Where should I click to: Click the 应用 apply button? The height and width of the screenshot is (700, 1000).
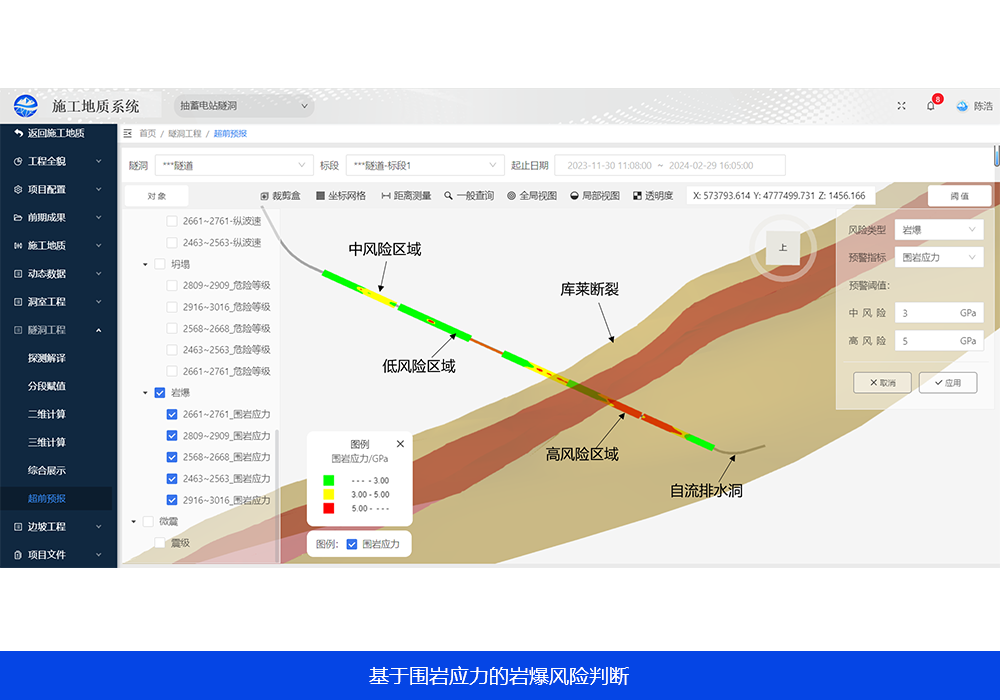[x=947, y=383]
